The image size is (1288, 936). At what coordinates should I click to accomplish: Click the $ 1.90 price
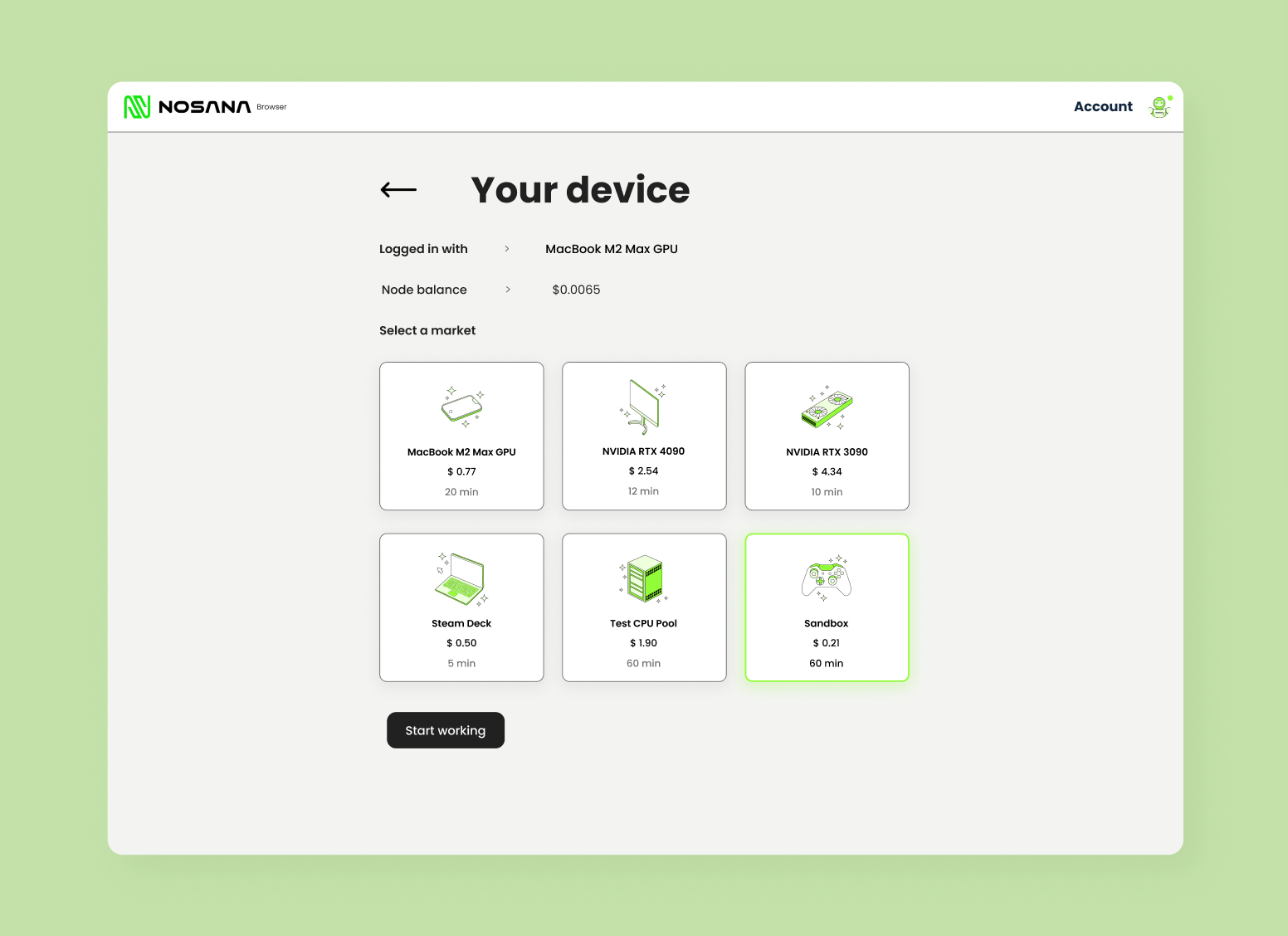point(643,643)
